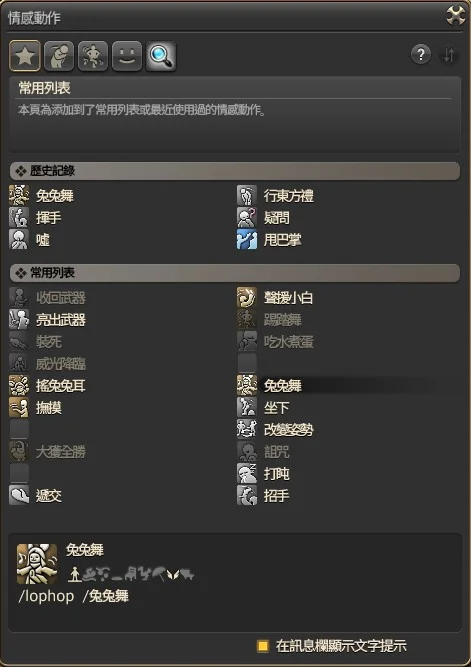
Task: Open the dancing figure special emotes tab
Action: tap(93, 56)
